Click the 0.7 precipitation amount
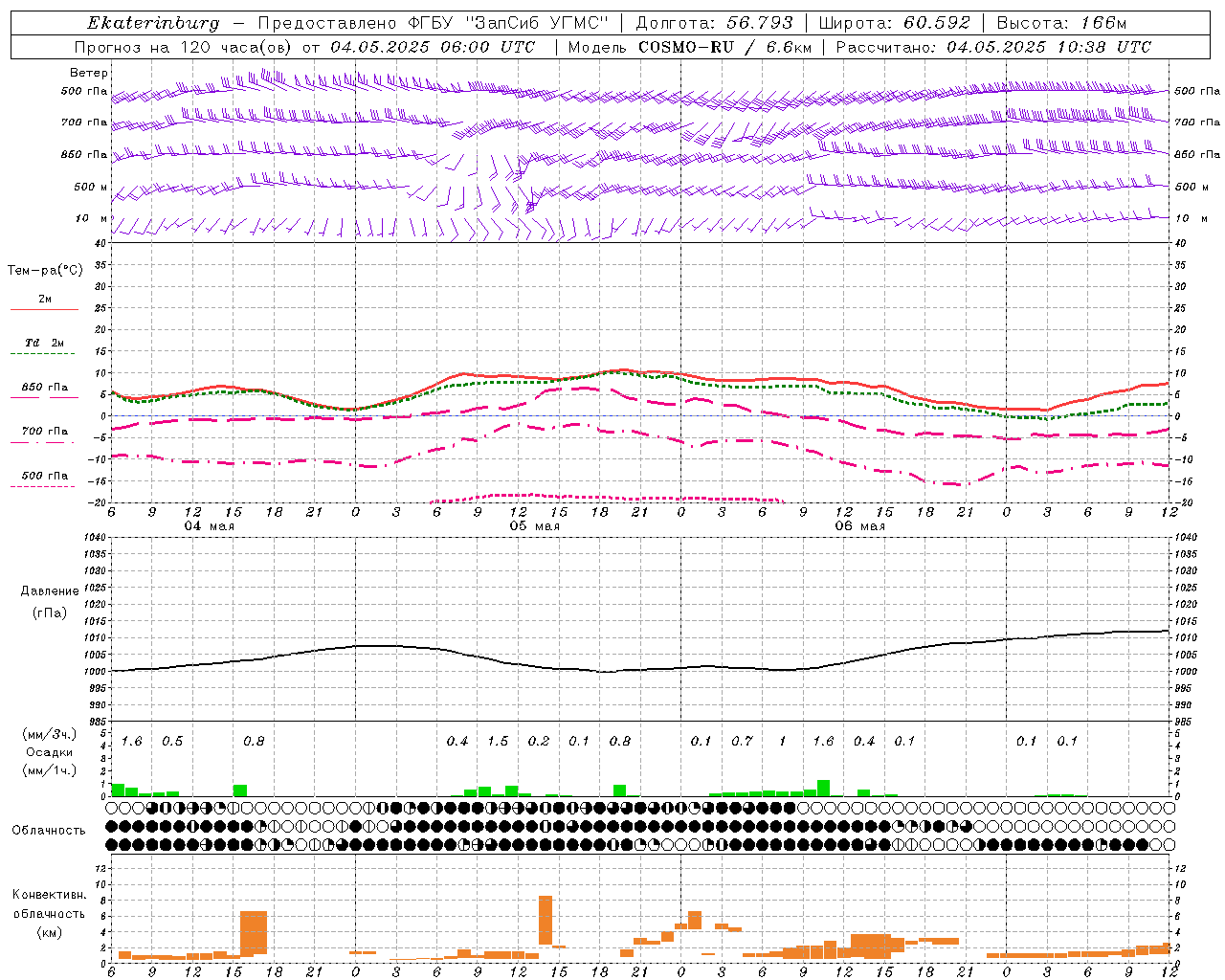This screenshot has height=980, width=1225. (x=742, y=742)
